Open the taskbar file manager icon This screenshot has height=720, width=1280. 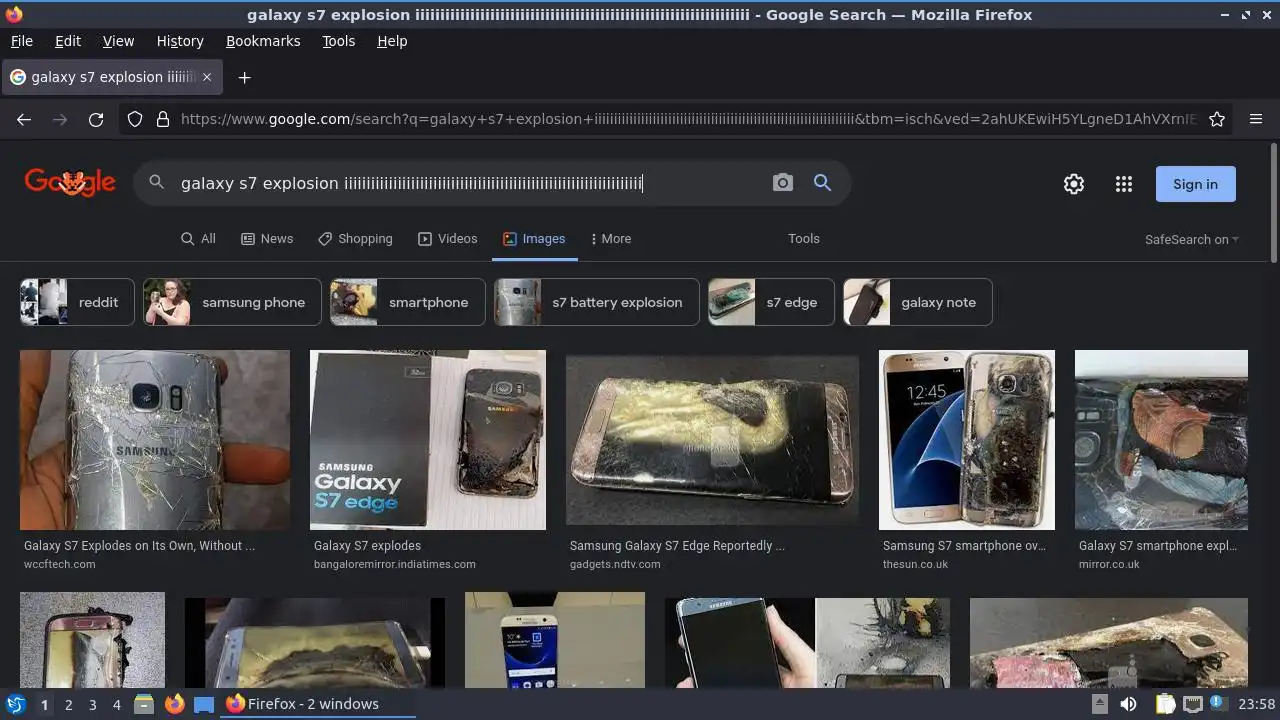pos(144,704)
